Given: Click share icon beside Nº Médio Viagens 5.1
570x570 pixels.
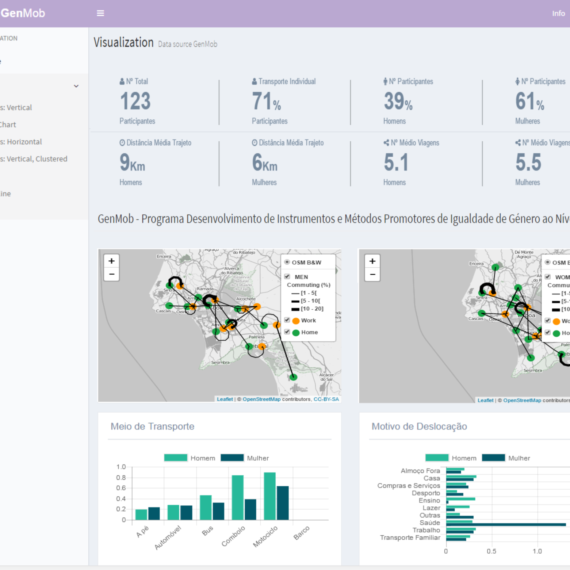Looking at the screenshot, I should pos(386,143).
